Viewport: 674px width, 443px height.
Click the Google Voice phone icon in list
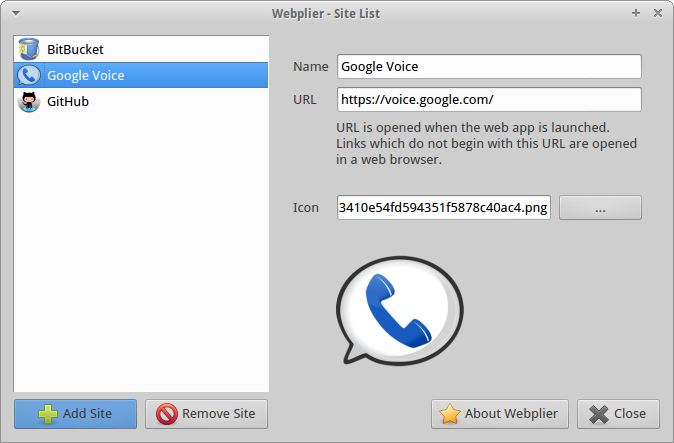click(x=29, y=75)
